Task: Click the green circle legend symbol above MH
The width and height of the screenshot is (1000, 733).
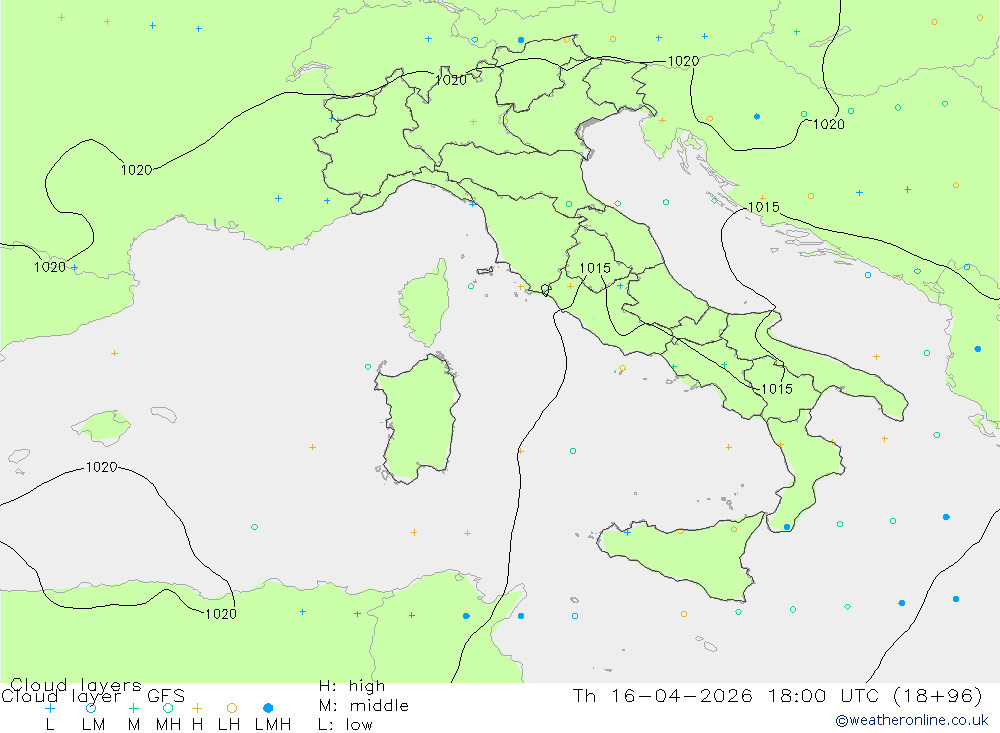Action: tap(168, 708)
